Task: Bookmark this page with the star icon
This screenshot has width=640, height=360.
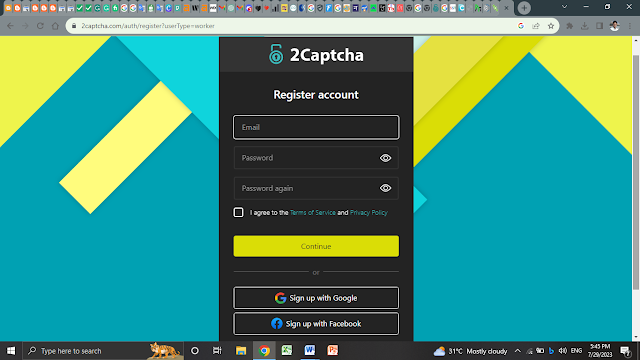Action: (551, 26)
